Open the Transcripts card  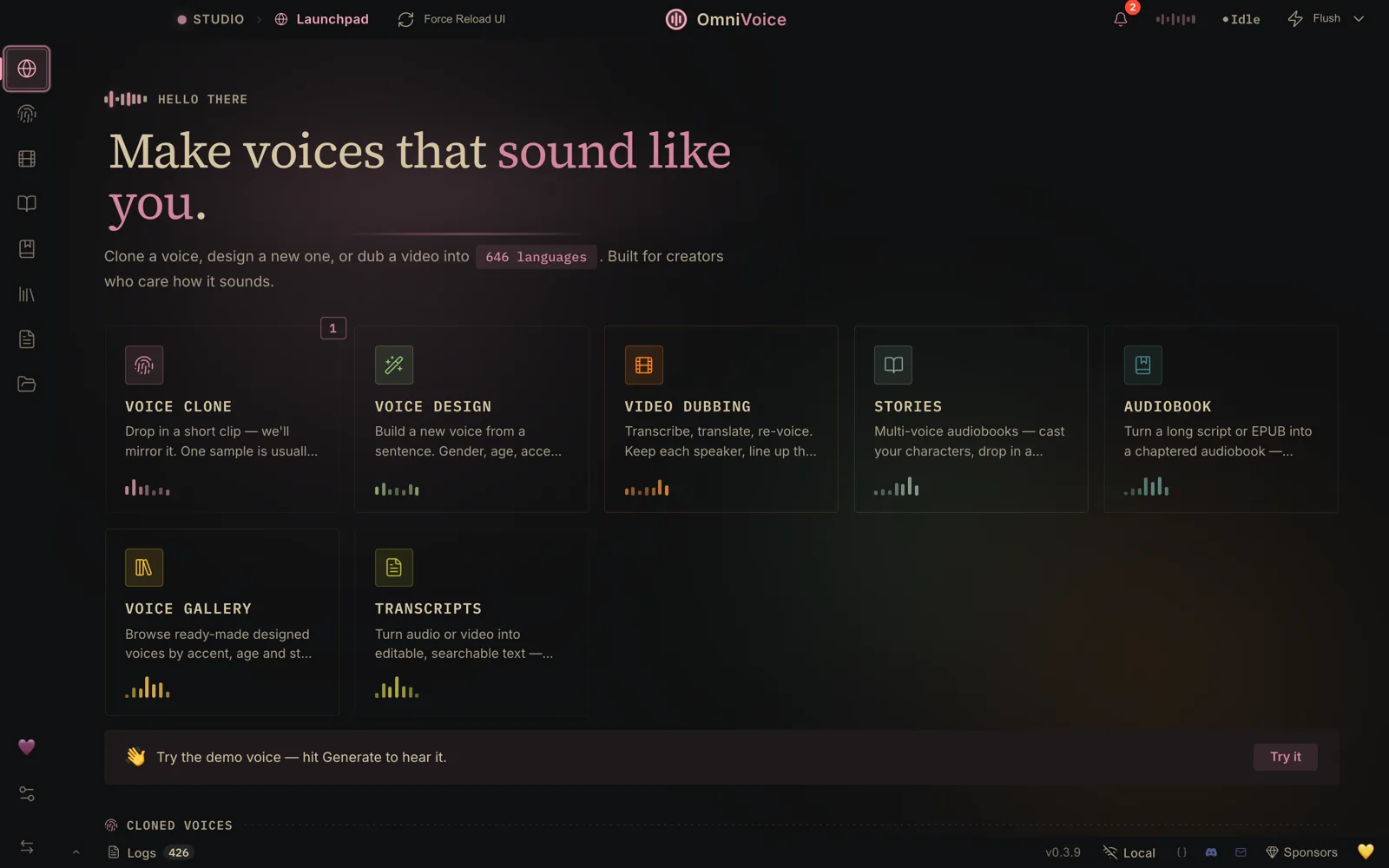(x=472, y=622)
